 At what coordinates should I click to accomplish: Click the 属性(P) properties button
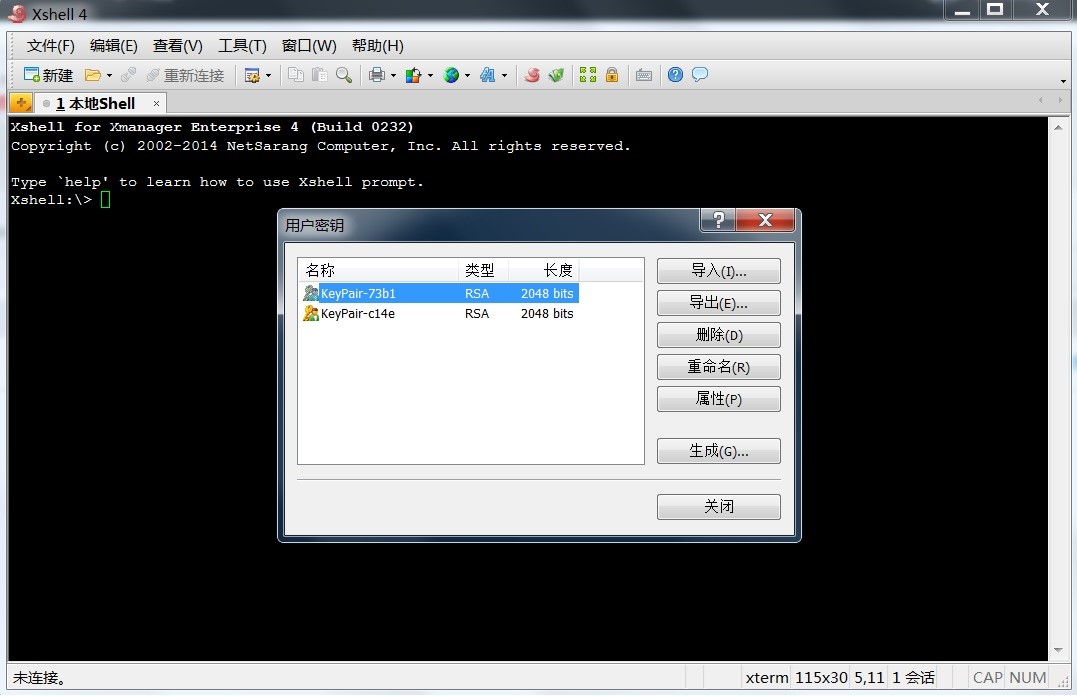[718, 399]
